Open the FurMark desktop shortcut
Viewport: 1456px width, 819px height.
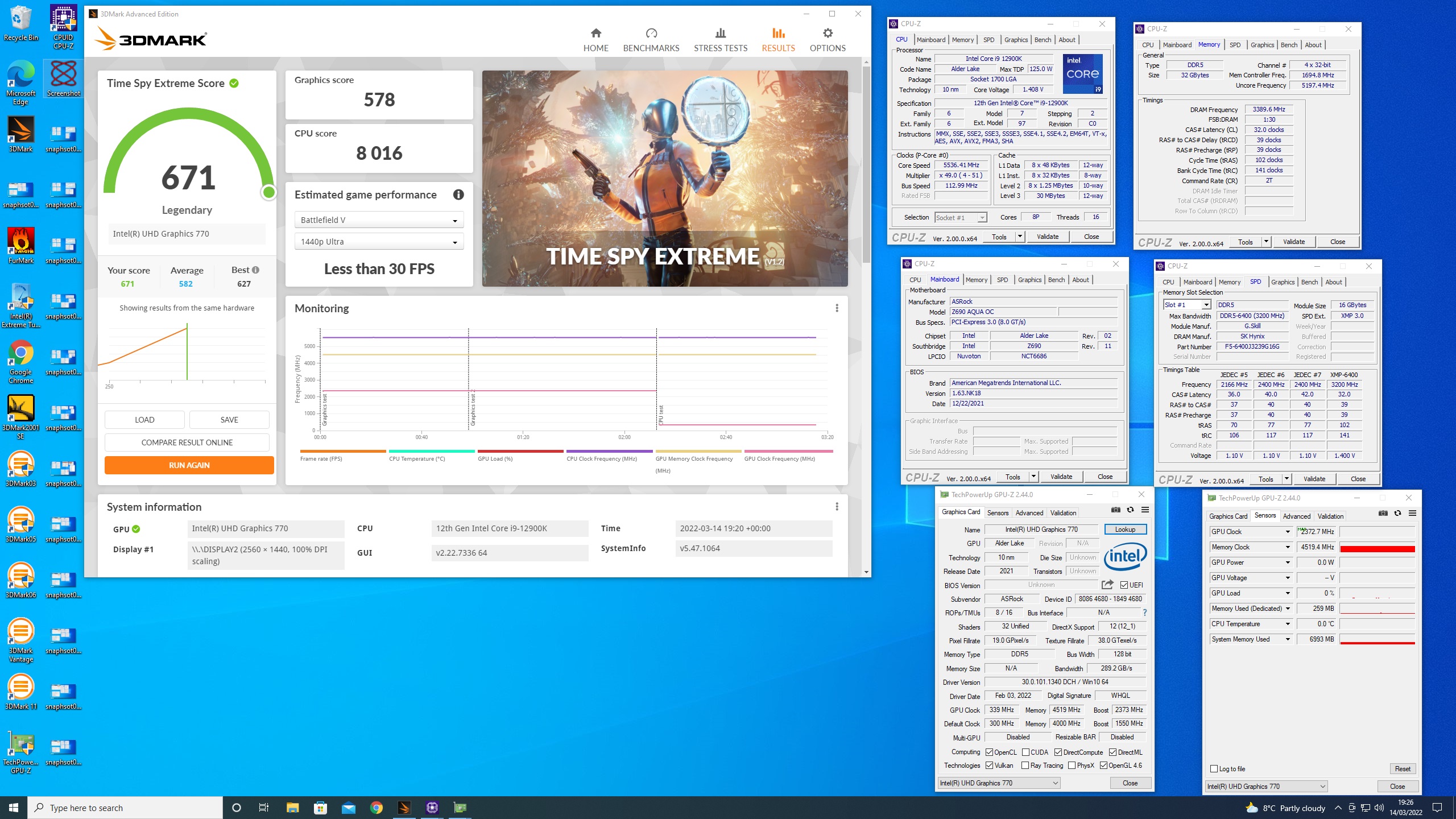pos(21,246)
